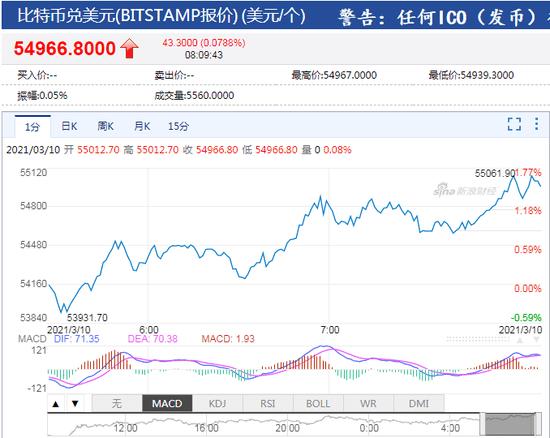The image size is (550, 438).
Task: Switch to the 1分 chart tab
Action: (33, 127)
